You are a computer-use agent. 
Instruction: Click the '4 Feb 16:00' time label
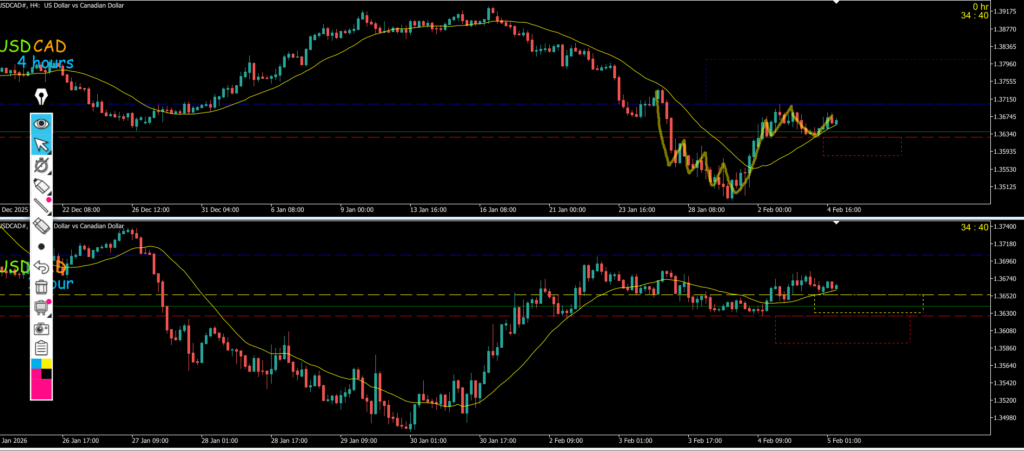[x=843, y=210]
